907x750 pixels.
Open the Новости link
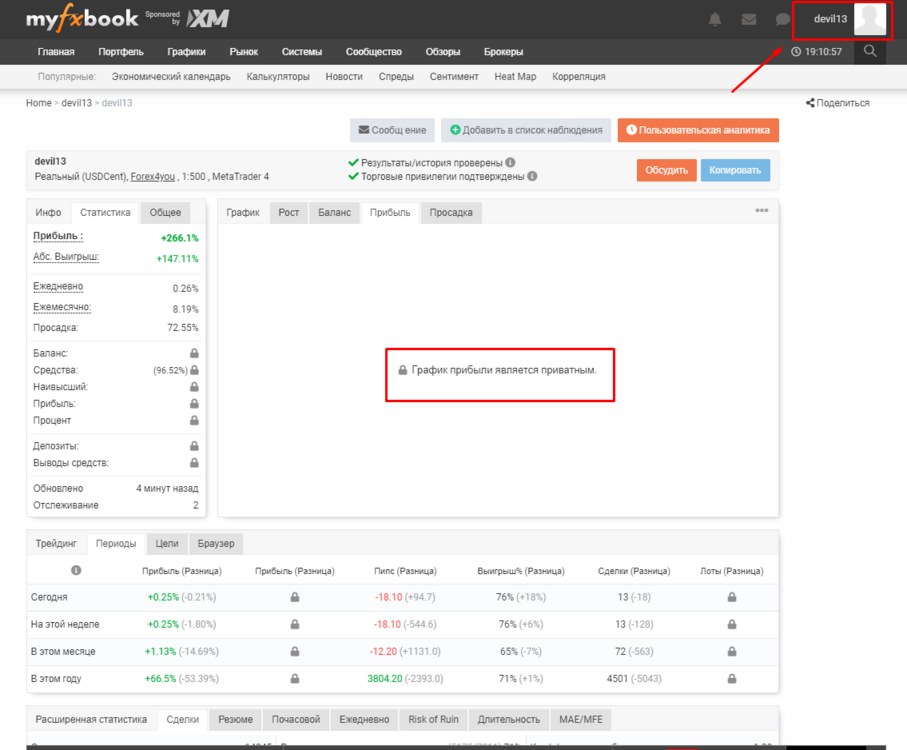point(344,76)
